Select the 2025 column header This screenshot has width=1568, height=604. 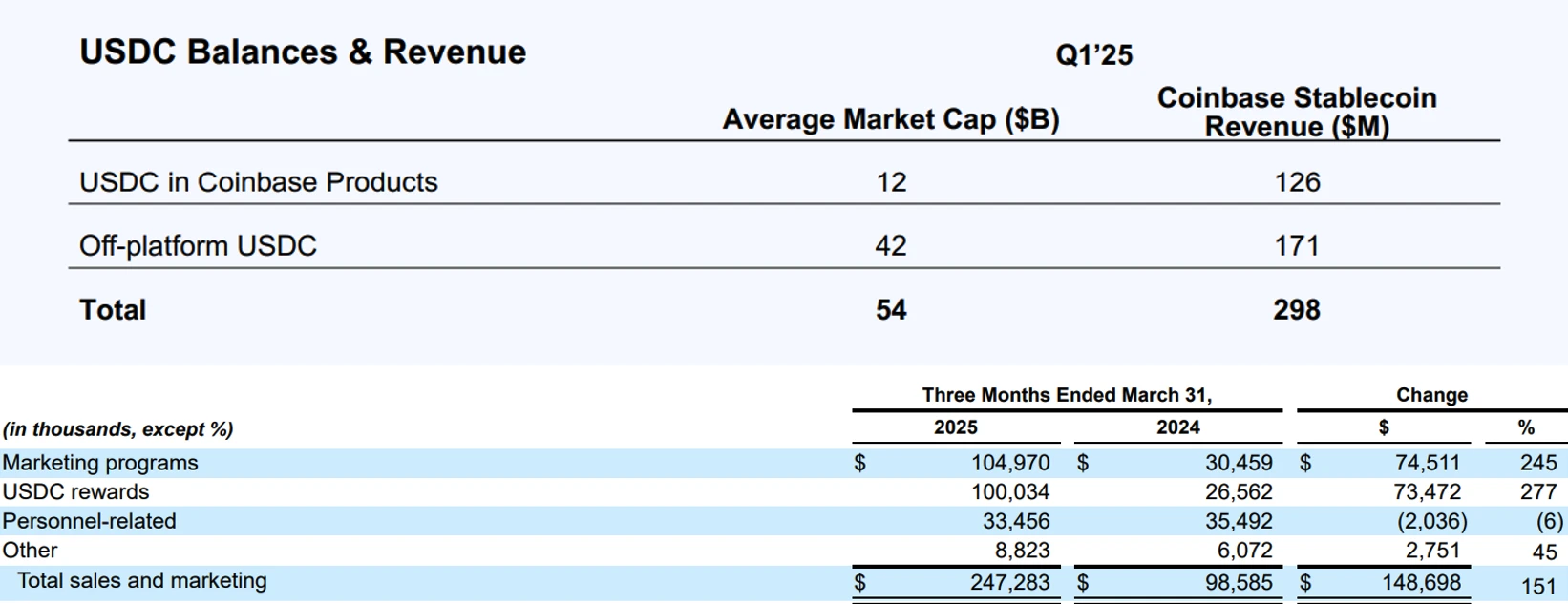[x=955, y=427]
